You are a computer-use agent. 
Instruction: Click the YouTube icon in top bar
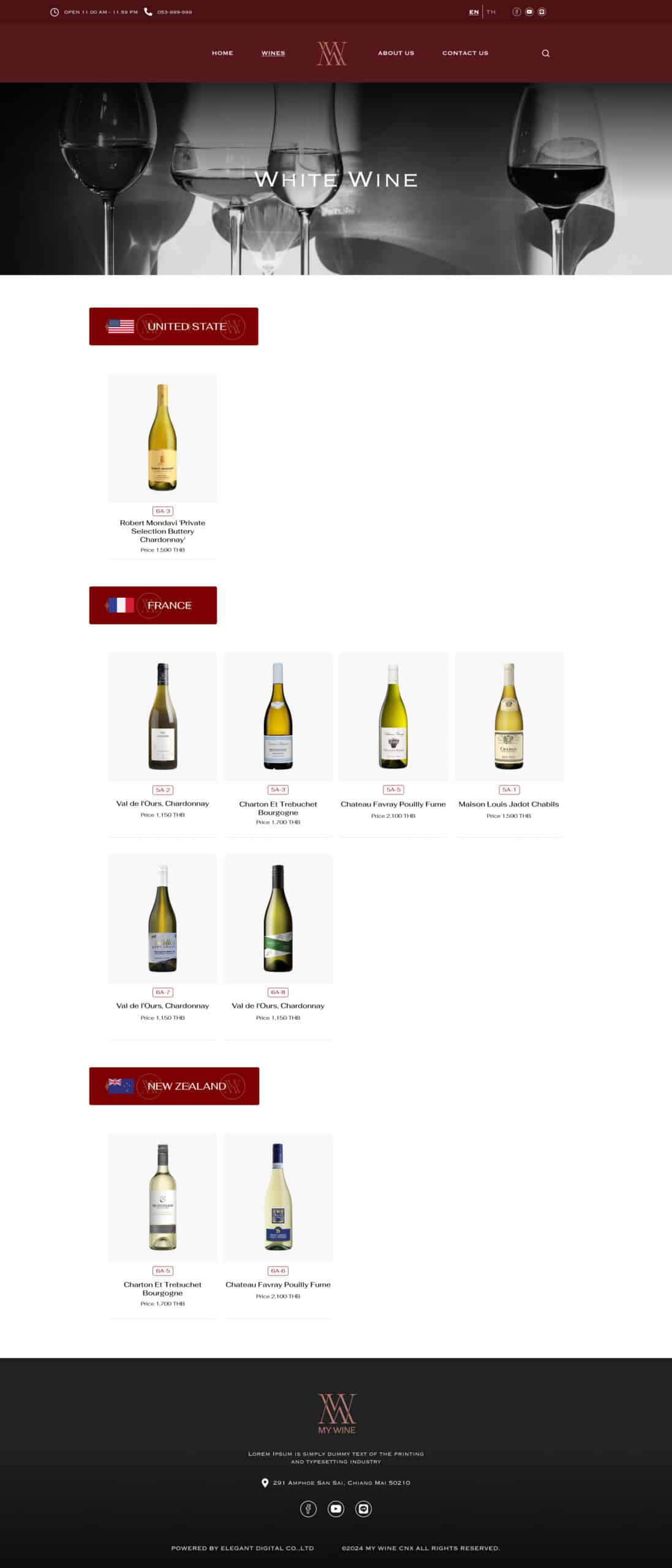(x=529, y=12)
